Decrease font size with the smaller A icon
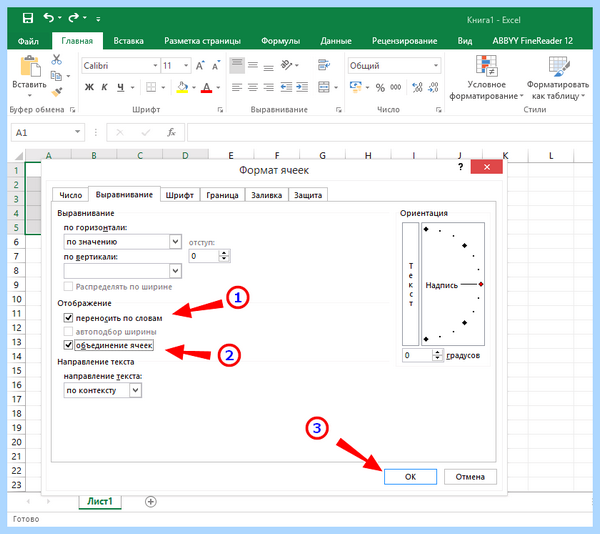 click(216, 65)
